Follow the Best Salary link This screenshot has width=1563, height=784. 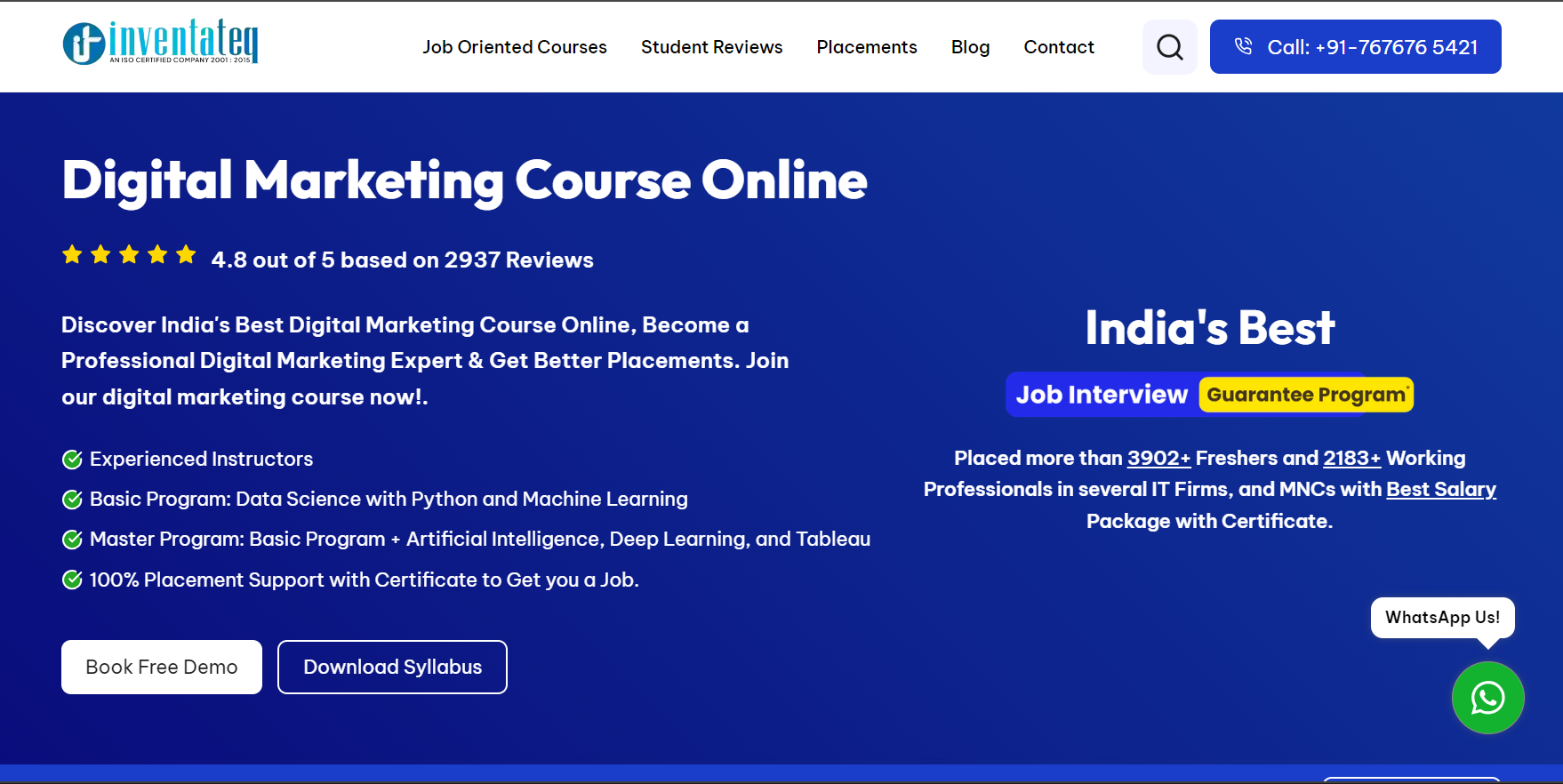click(x=1441, y=489)
